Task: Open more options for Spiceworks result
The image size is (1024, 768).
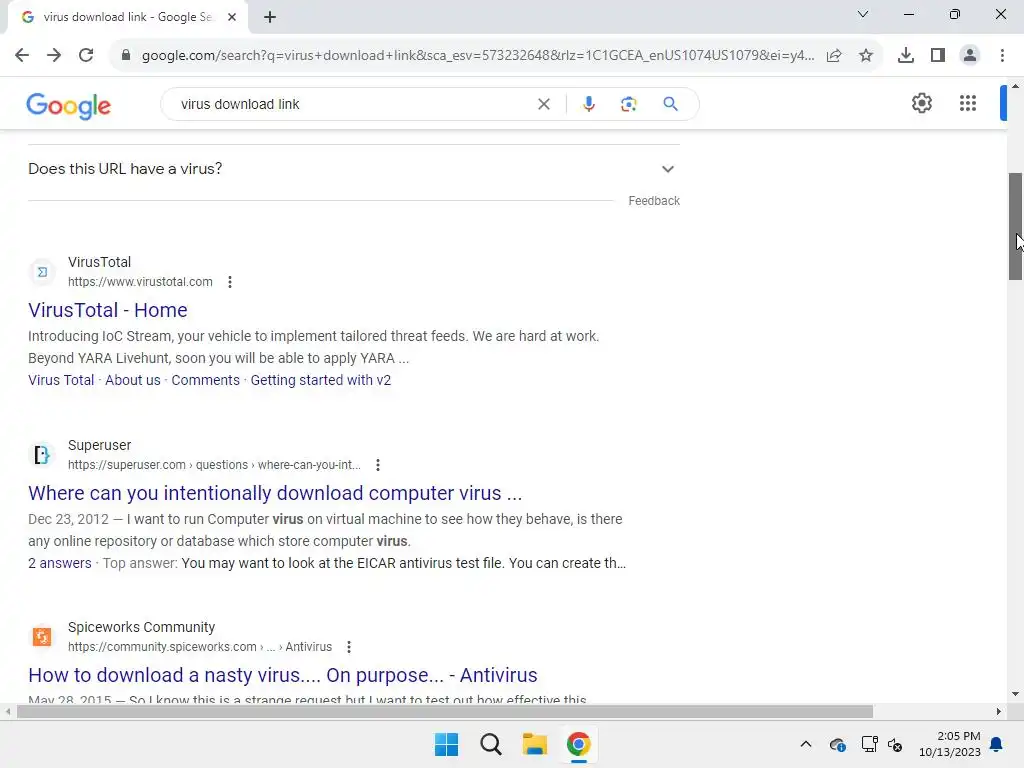Action: [349, 647]
